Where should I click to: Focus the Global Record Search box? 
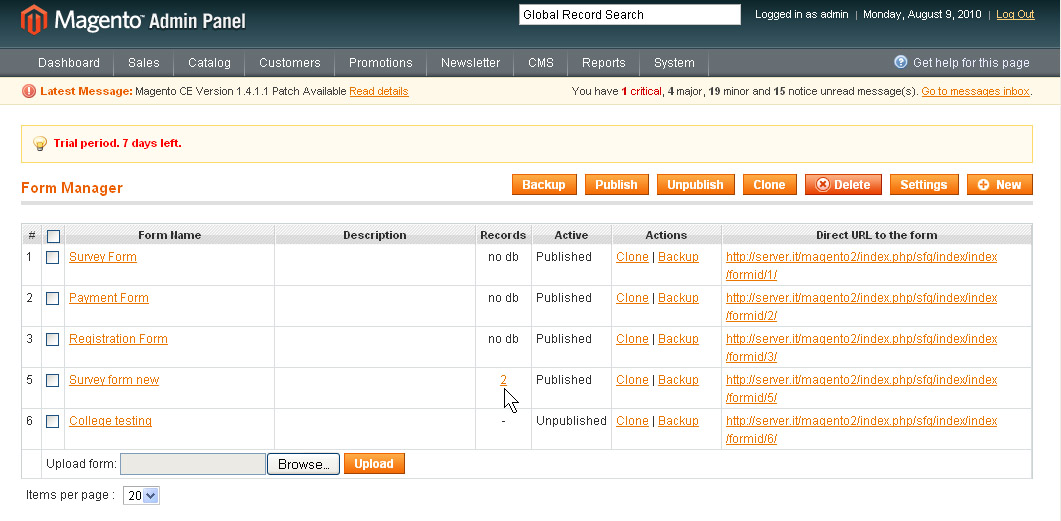click(x=630, y=14)
